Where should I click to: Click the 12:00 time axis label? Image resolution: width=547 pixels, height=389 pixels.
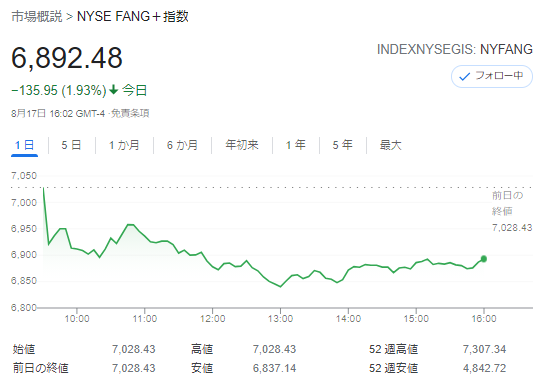(x=212, y=319)
